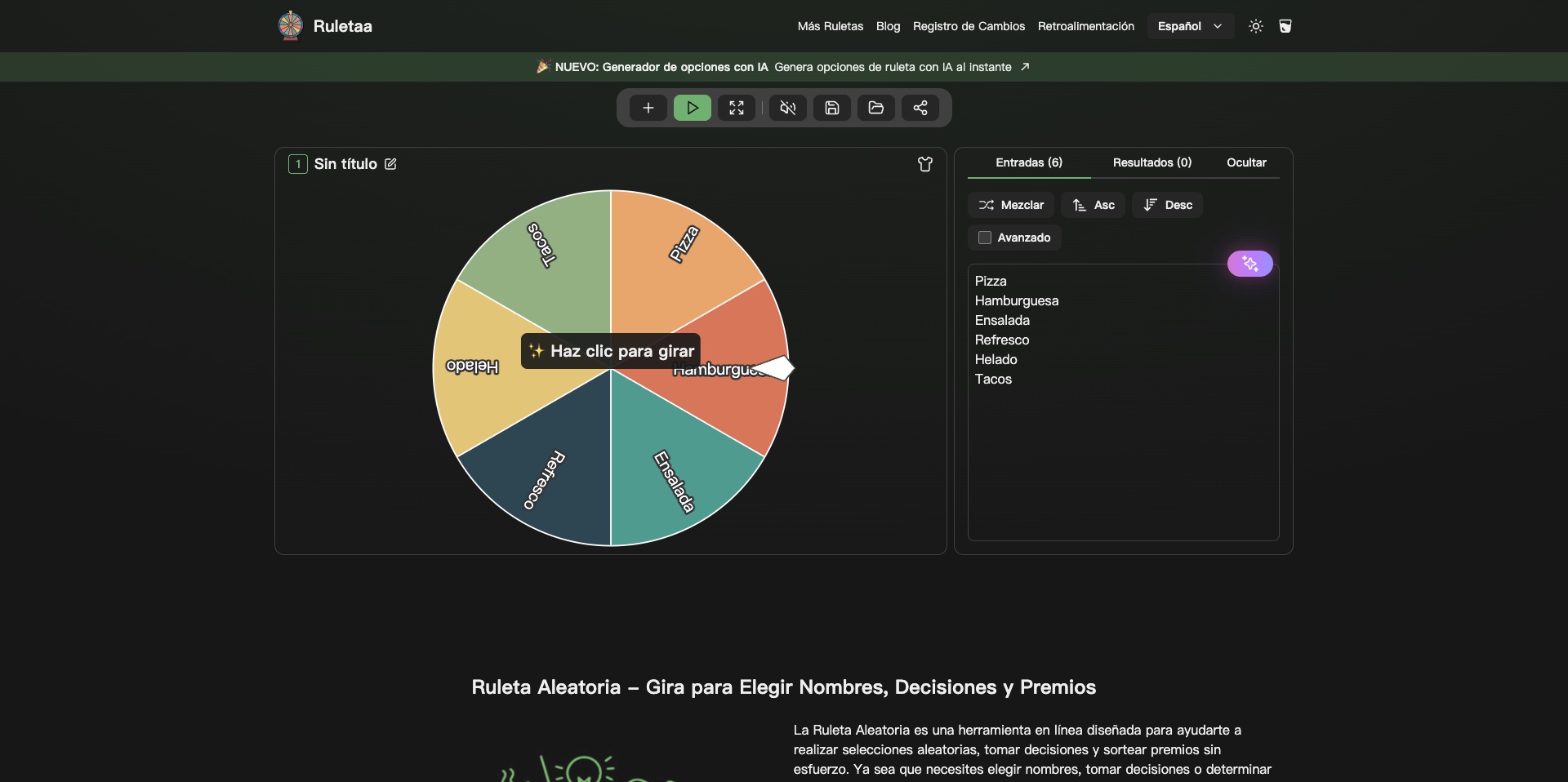
Task: Edit the Sin título wheel title
Action: [x=390, y=164]
